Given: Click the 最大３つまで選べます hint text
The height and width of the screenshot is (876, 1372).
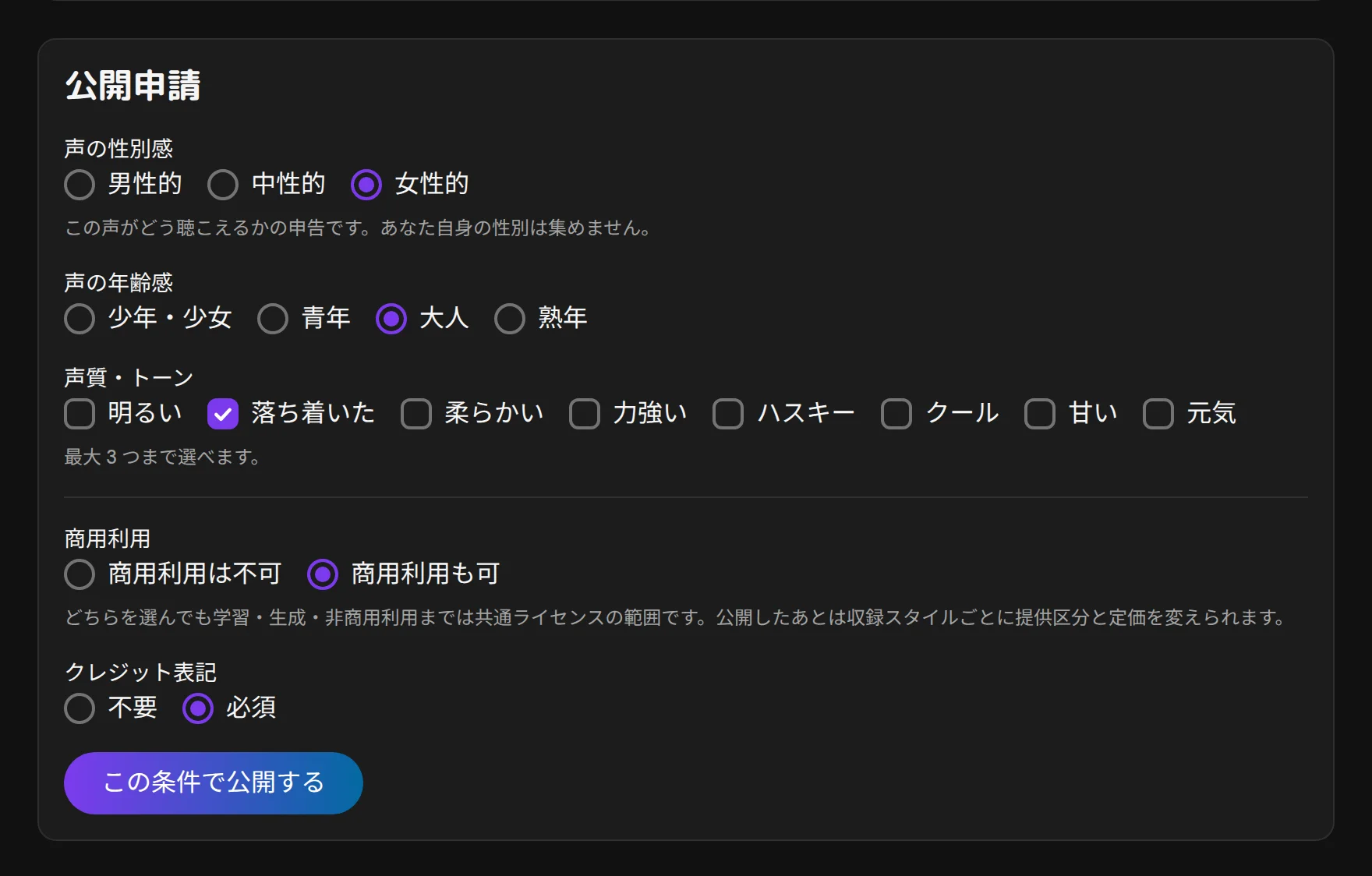Looking at the screenshot, I should [162, 457].
